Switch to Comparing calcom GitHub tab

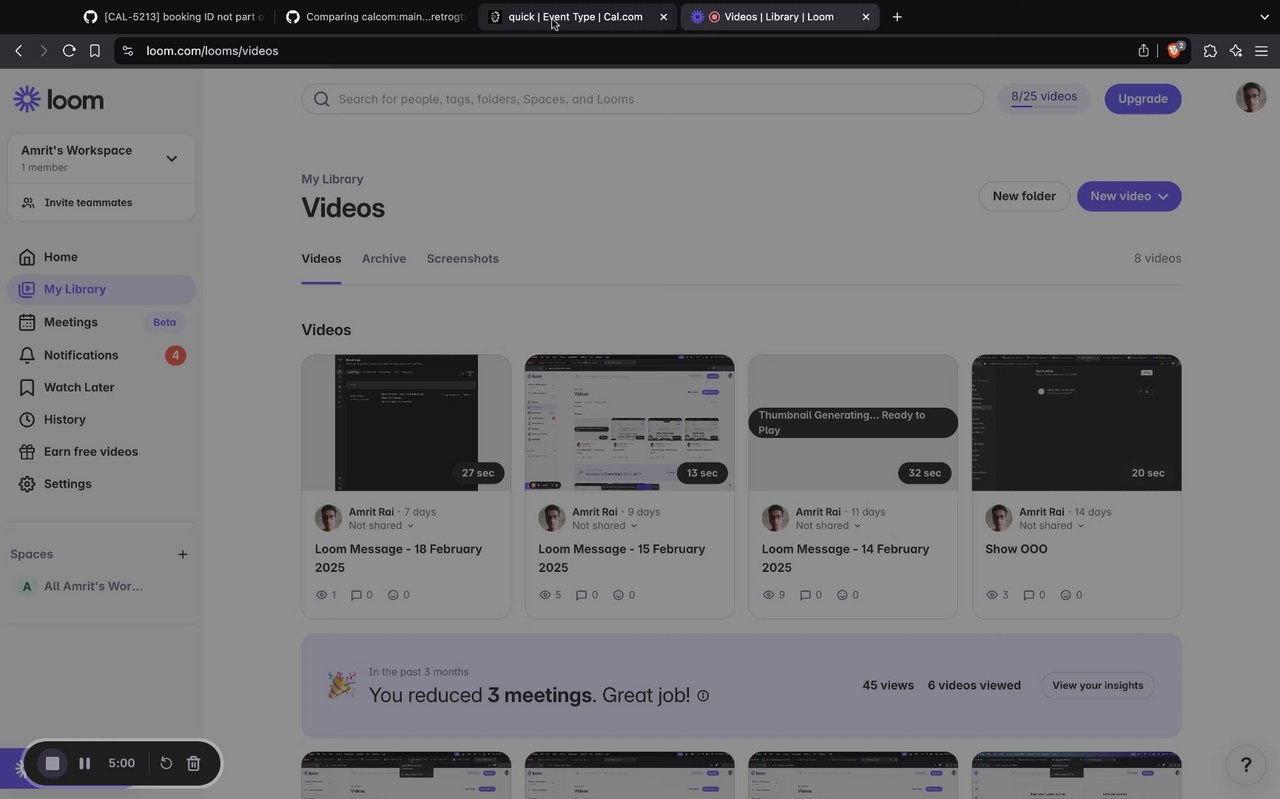[x=376, y=17]
